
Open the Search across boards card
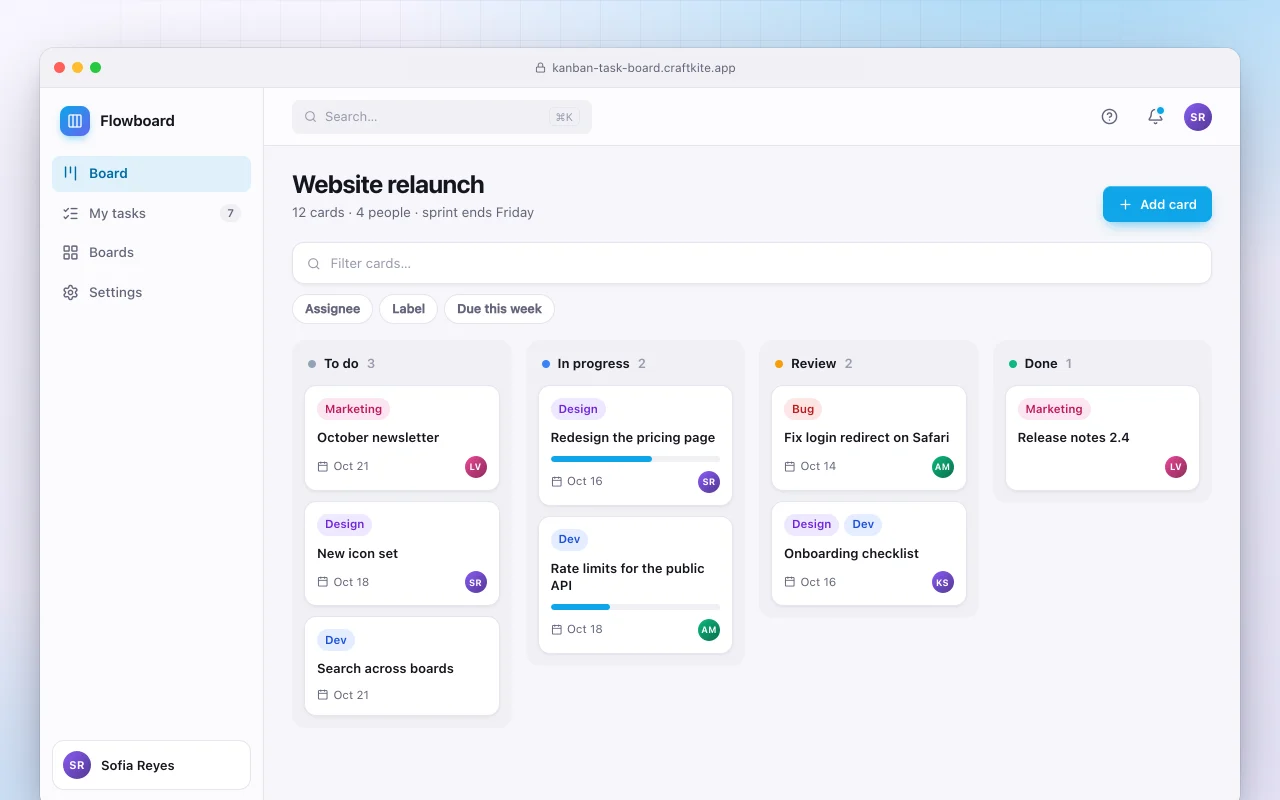pos(402,666)
